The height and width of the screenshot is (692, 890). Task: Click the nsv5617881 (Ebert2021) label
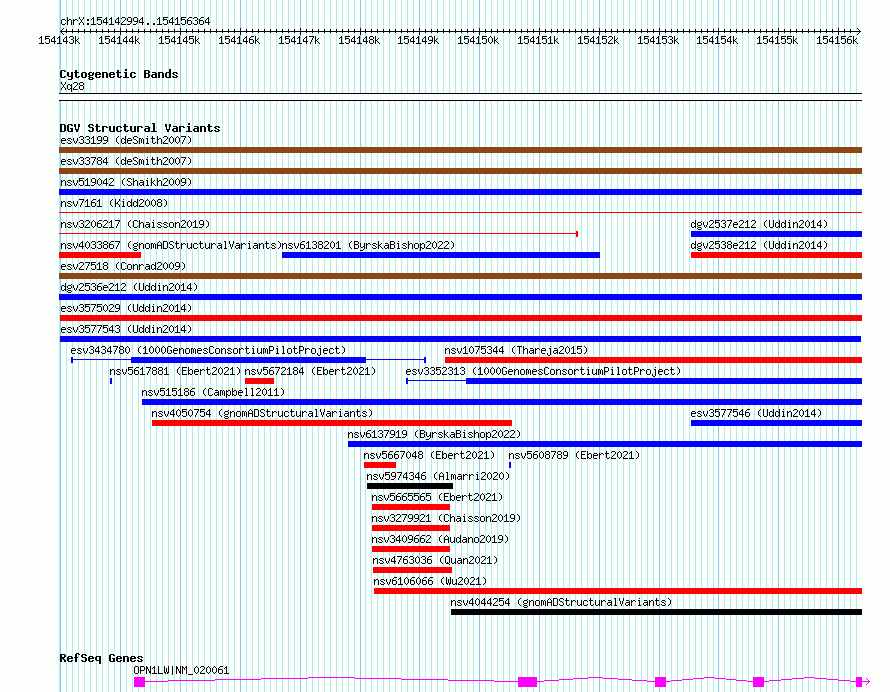(175, 371)
